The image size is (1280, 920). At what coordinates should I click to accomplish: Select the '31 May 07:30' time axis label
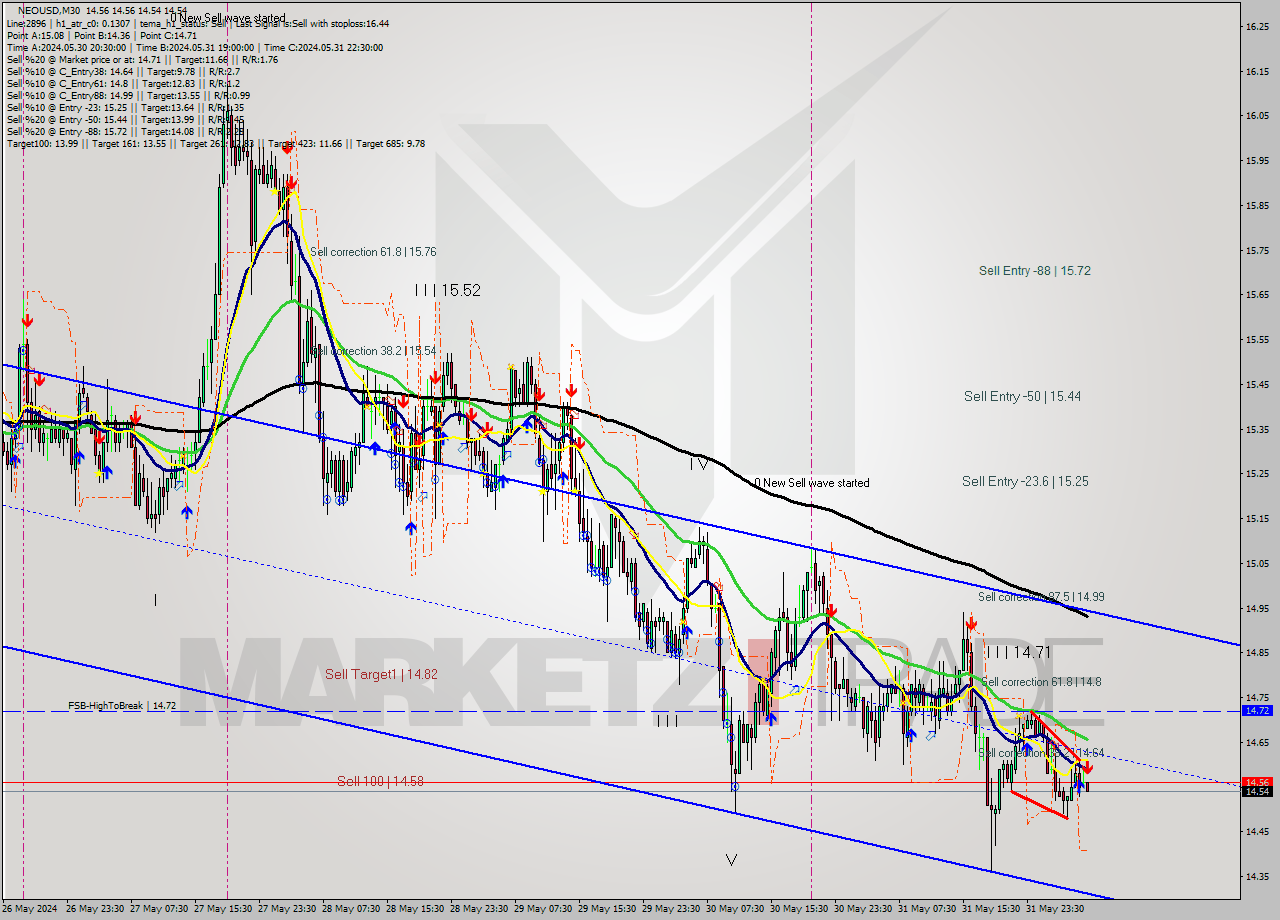click(928, 909)
